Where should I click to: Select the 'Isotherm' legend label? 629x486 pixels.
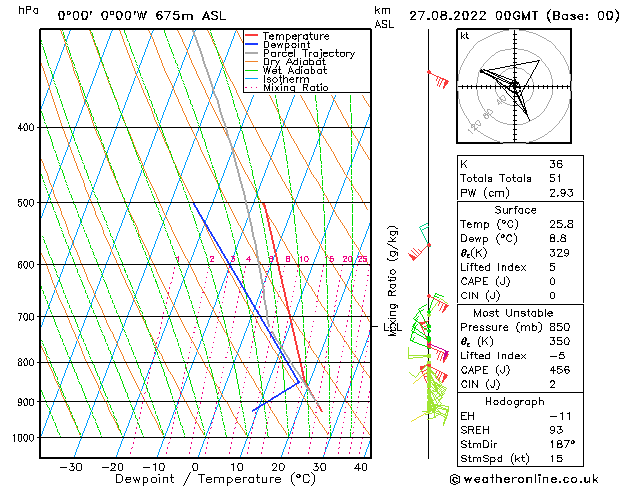(286, 79)
